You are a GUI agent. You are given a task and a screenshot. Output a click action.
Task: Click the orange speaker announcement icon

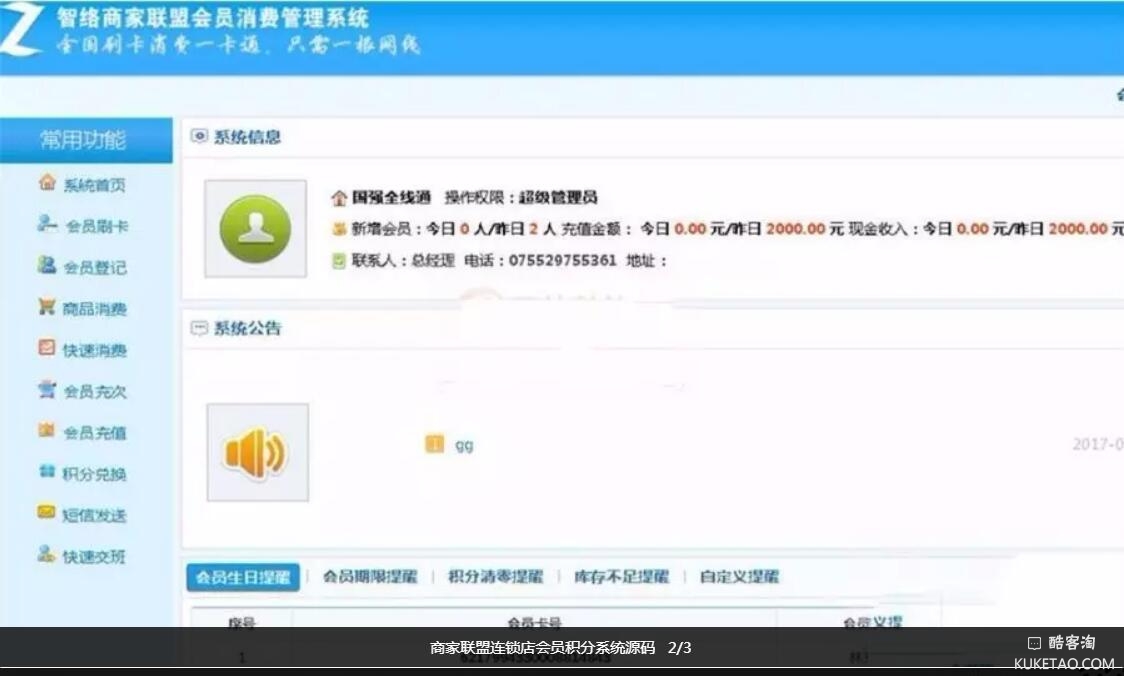pyautogui.click(x=256, y=453)
